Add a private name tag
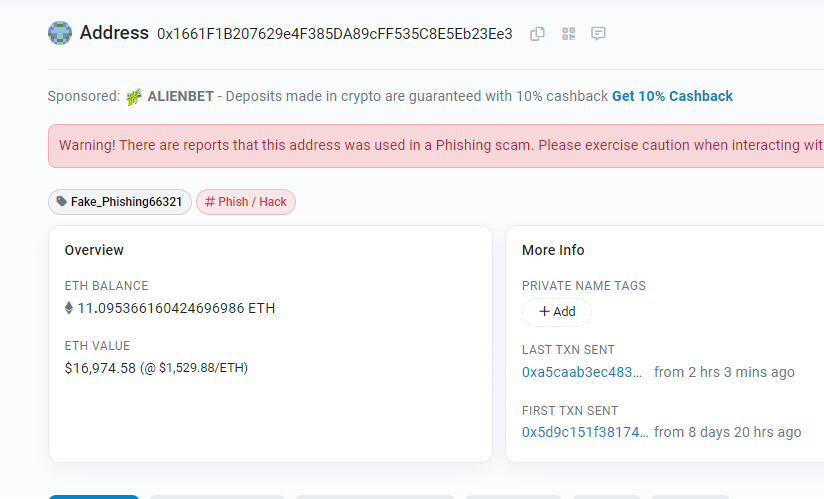The width and height of the screenshot is (824, 499). (x=557, y=312)
